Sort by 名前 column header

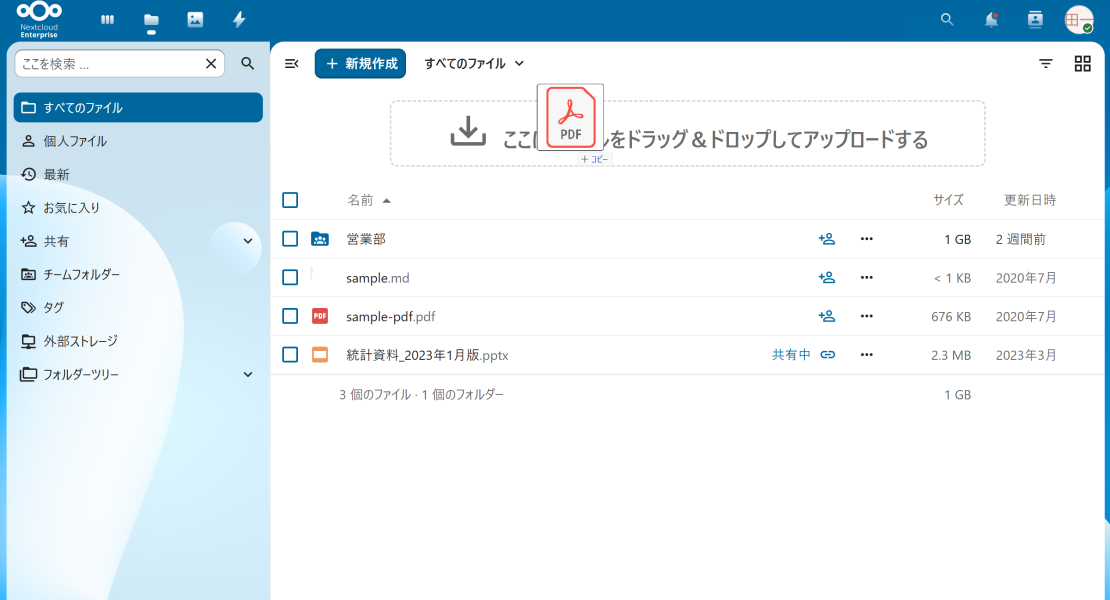tap(368, 200)
